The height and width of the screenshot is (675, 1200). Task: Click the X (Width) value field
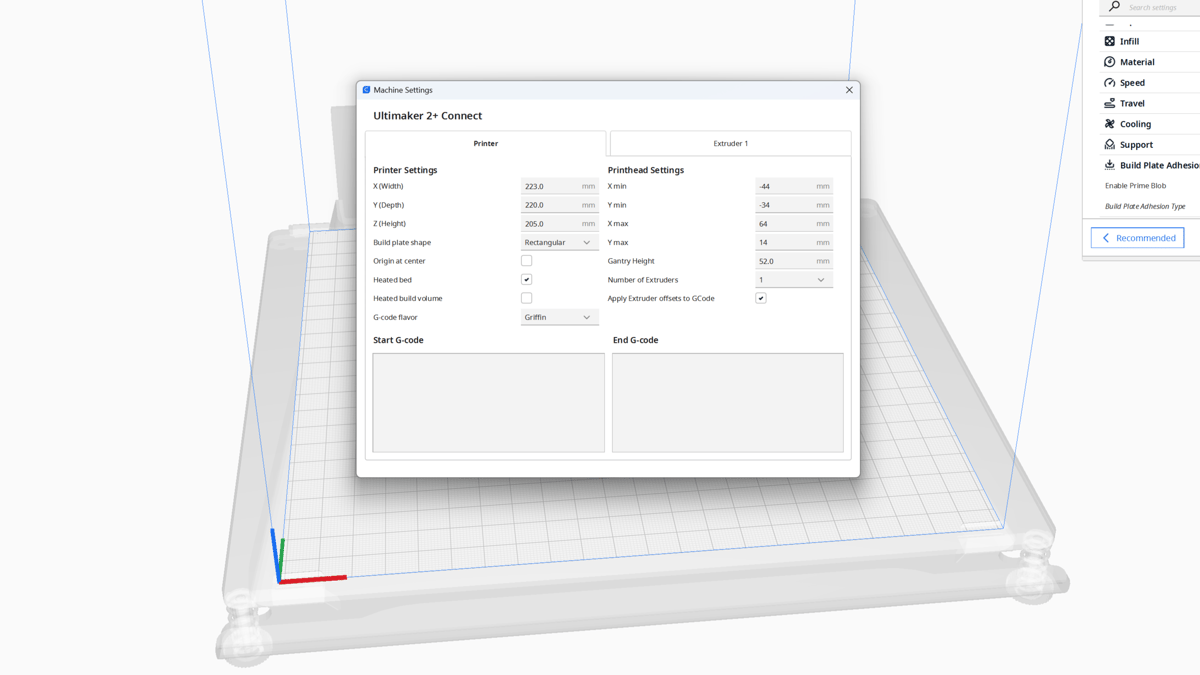pyautogui.click(x=559, y=186)
